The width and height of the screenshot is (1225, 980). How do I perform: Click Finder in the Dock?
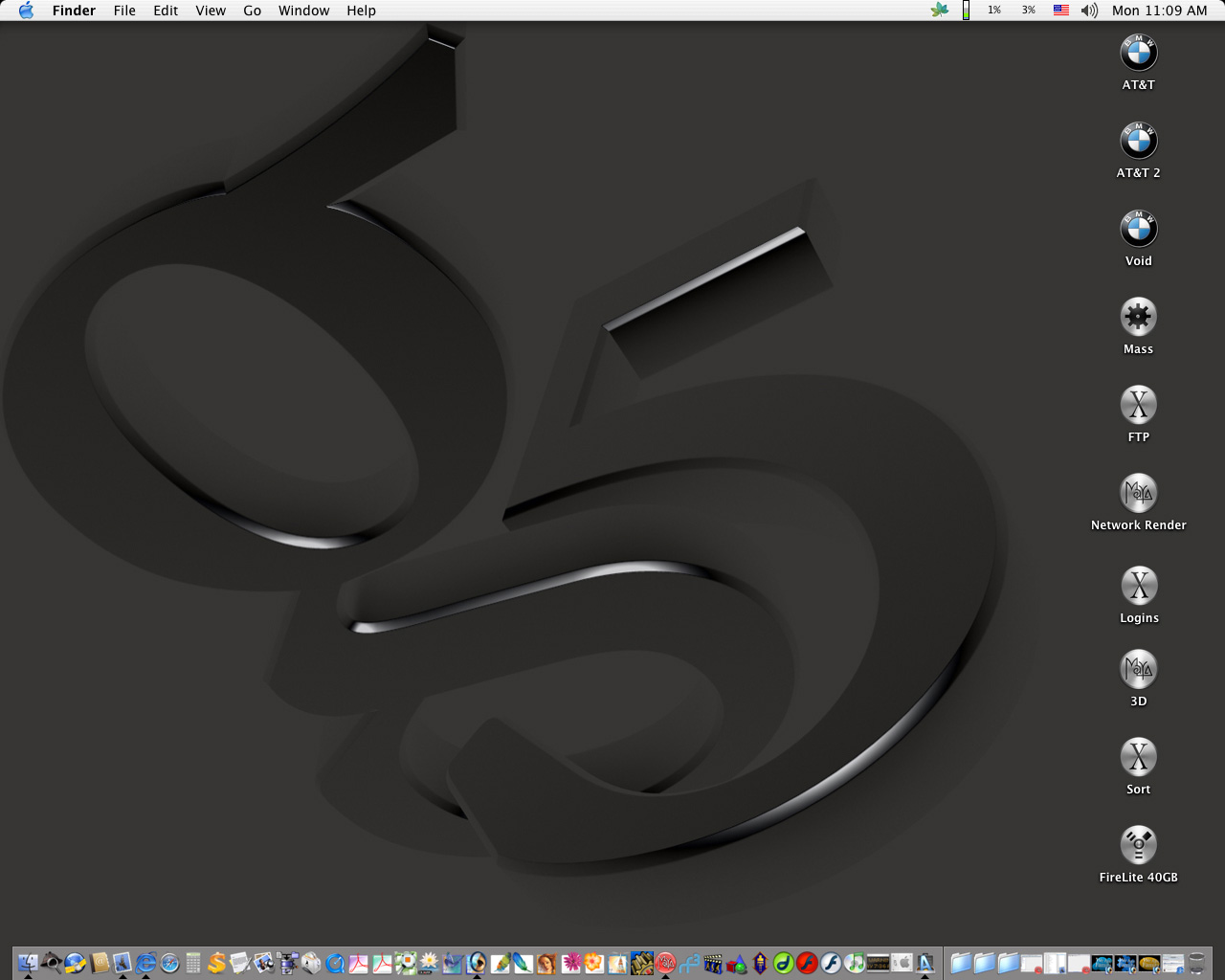click(x=28, y=962)
